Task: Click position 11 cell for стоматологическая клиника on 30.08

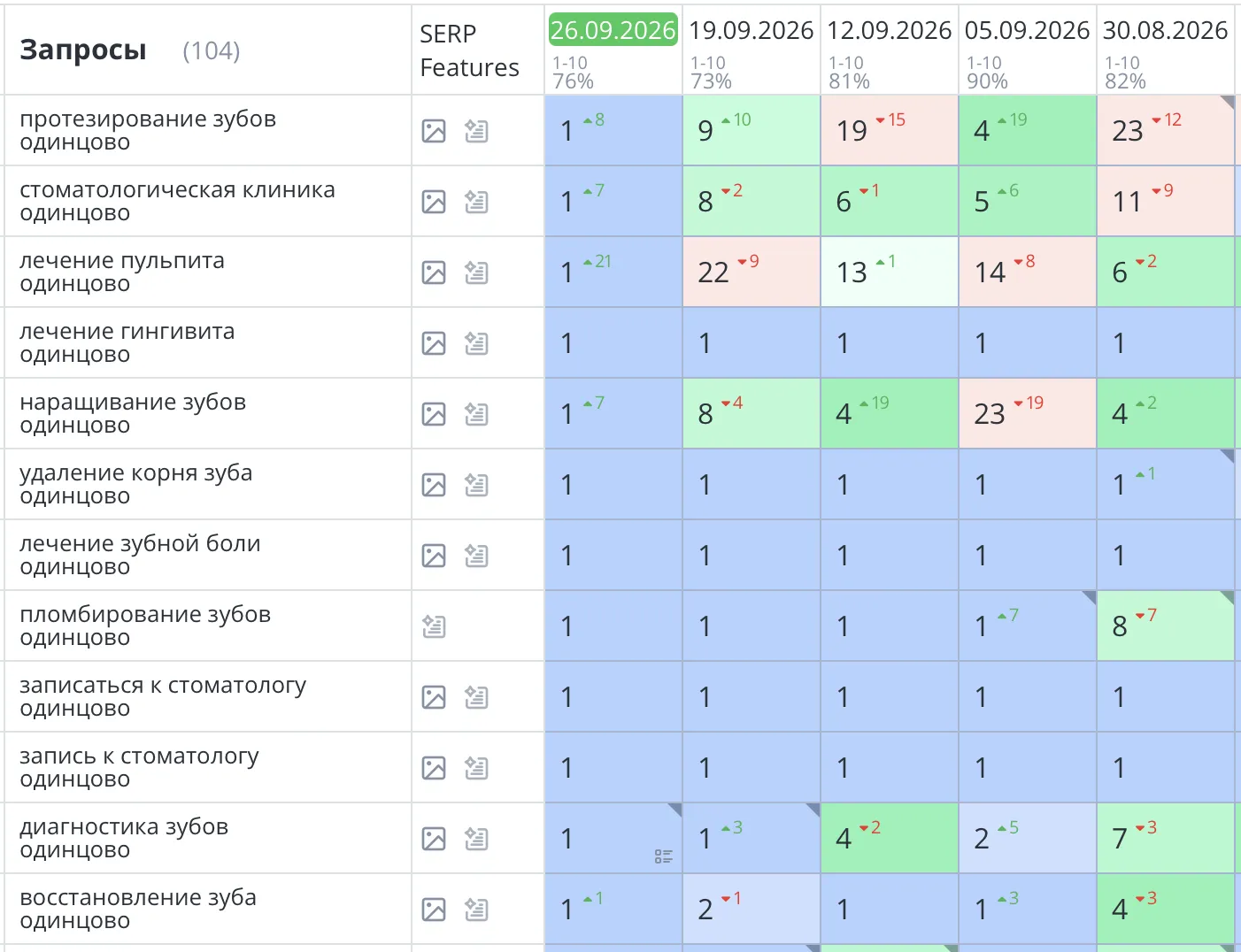Action: pyautogui.click(x=1166, y=201)
